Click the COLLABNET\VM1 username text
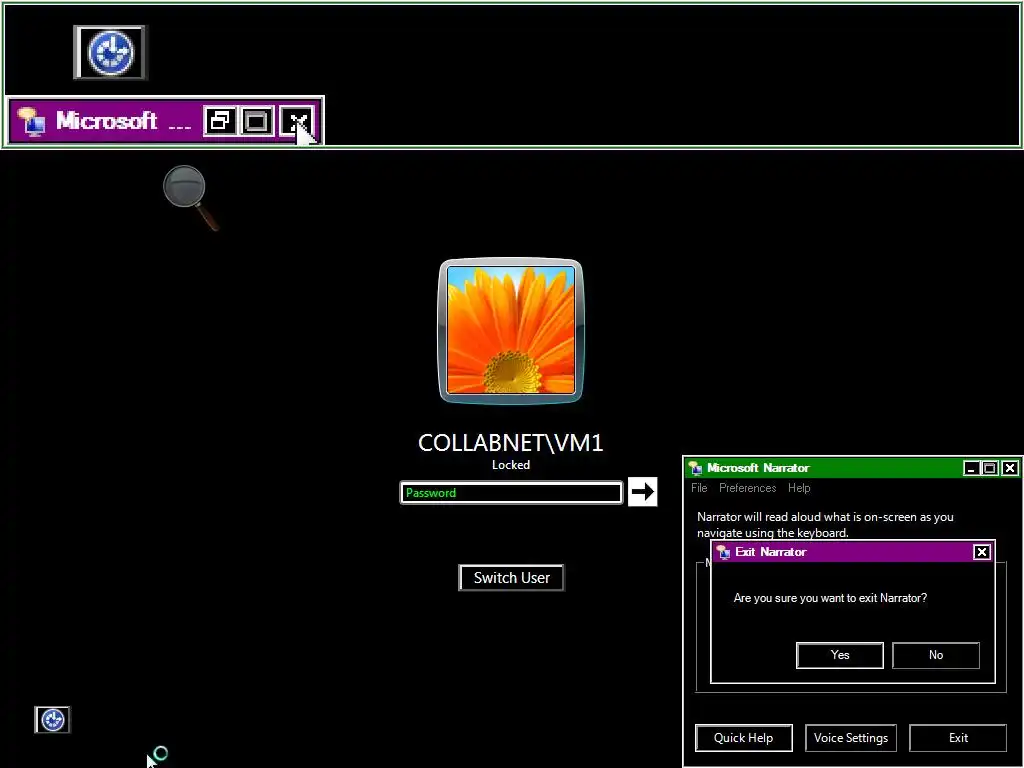Image resolution: width=1024 pixels, height=768 pixels. [x=511, y=443]
